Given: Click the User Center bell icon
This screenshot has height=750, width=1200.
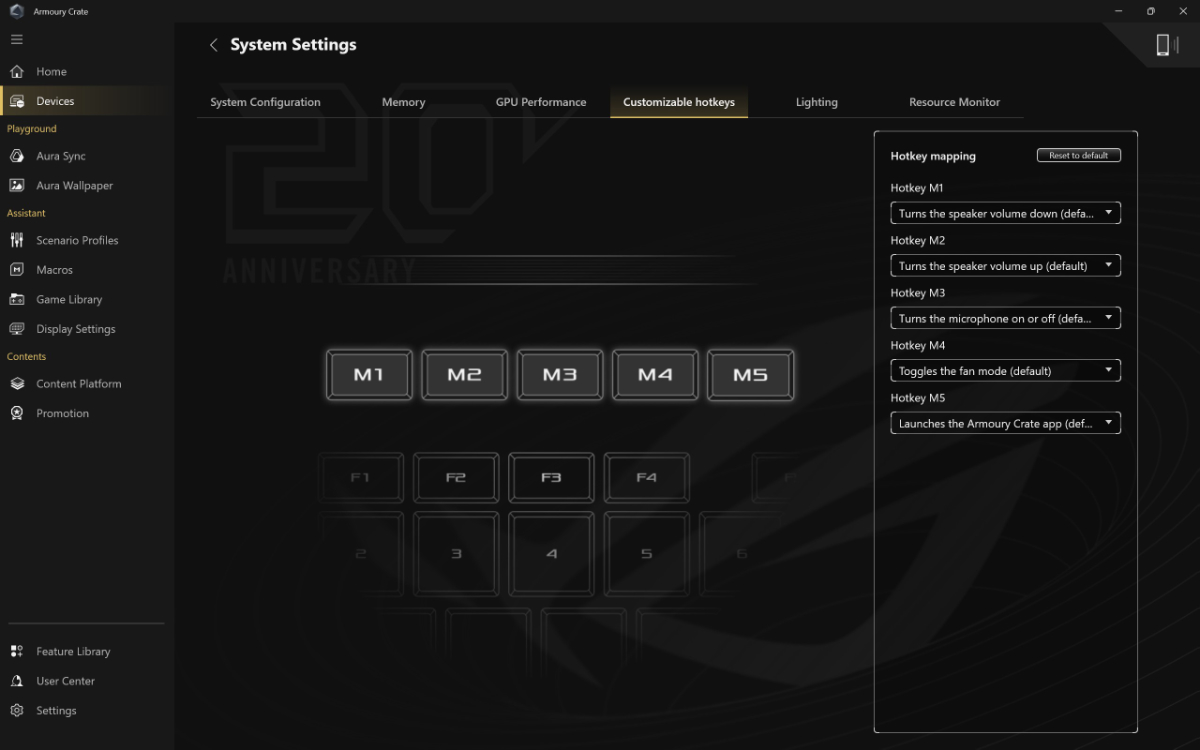Looking at the screenshot, I should coord(17,681).
